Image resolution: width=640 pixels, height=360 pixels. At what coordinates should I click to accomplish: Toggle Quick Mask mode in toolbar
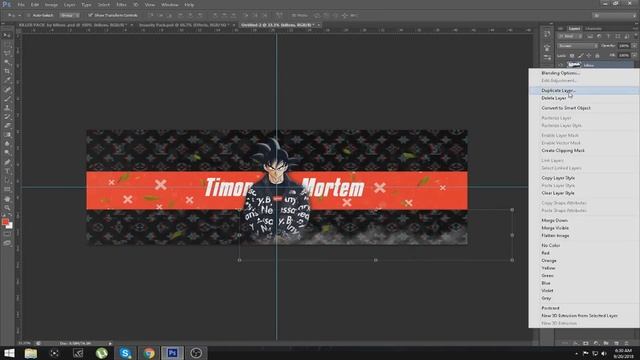tap(7, 235)
